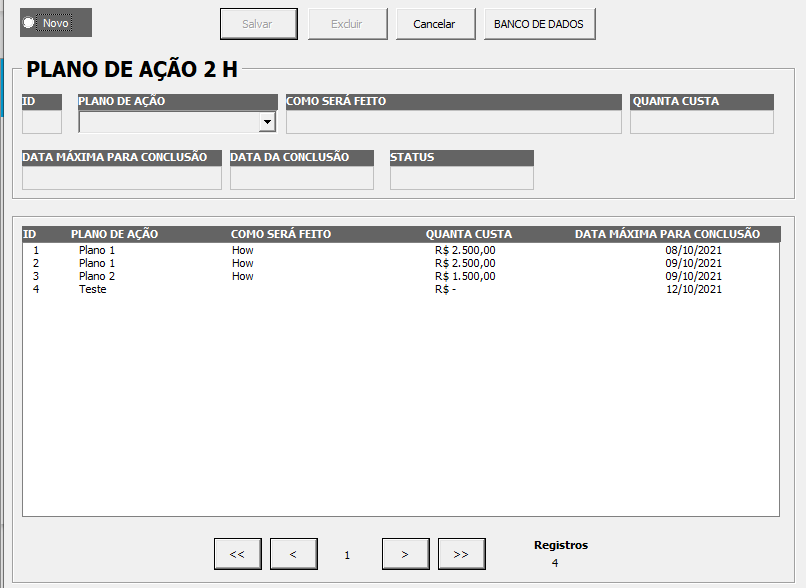
Task: Select the Data da Conclusão field
Action: tap(301, 177)
